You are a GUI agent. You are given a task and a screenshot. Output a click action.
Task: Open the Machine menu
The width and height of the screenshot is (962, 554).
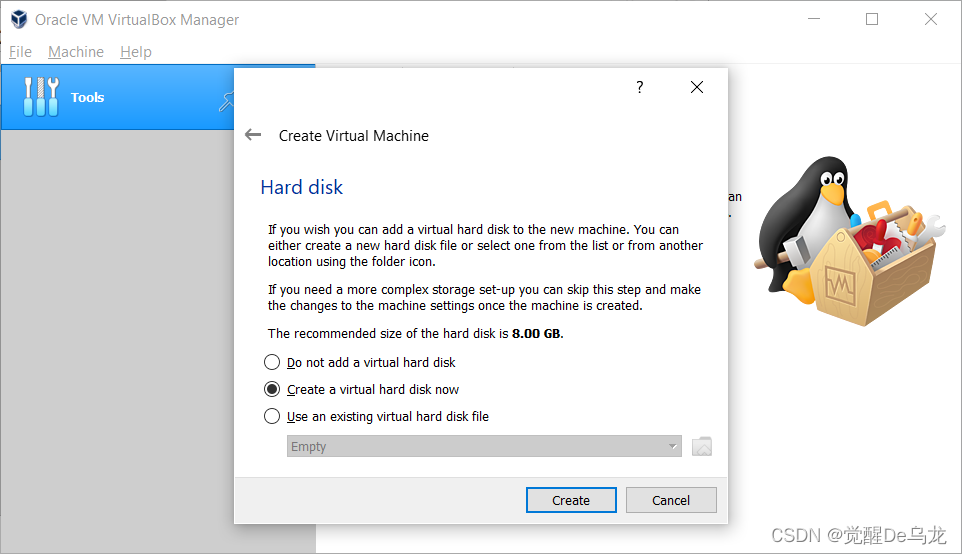tap(75, 52)
